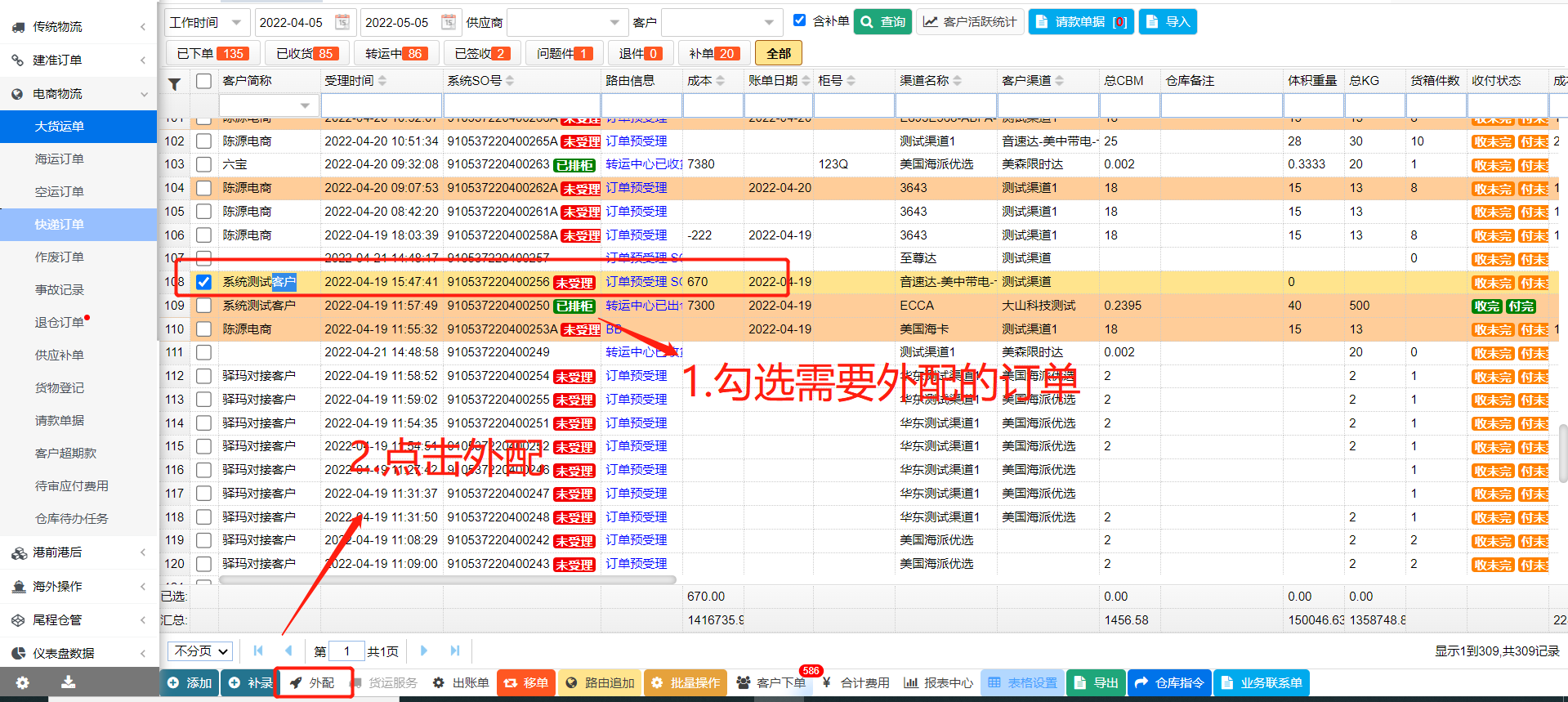Go to the next page arrow

pyautogui.click(x=423, y=651)
